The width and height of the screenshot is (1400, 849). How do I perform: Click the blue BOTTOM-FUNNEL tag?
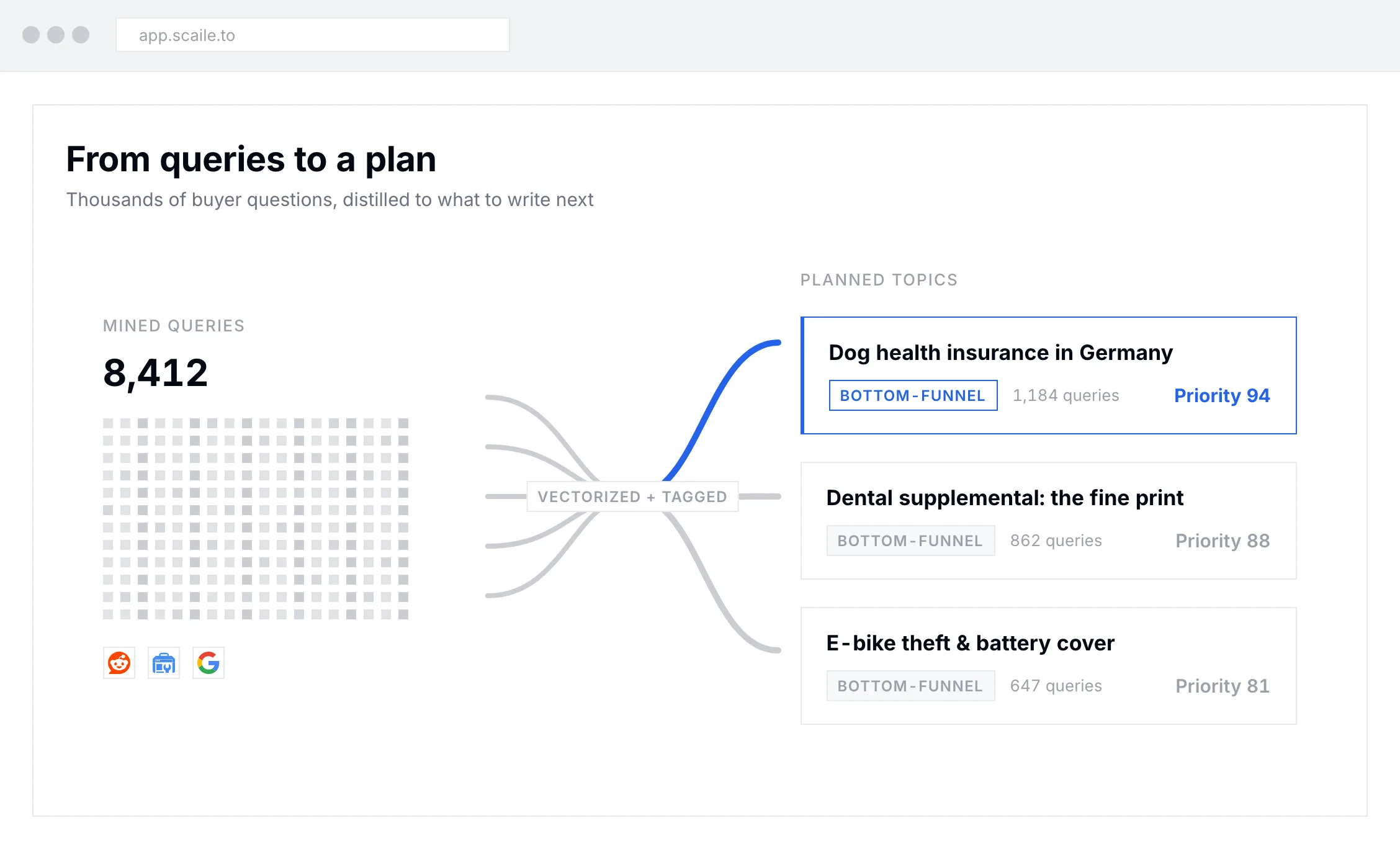913,395
